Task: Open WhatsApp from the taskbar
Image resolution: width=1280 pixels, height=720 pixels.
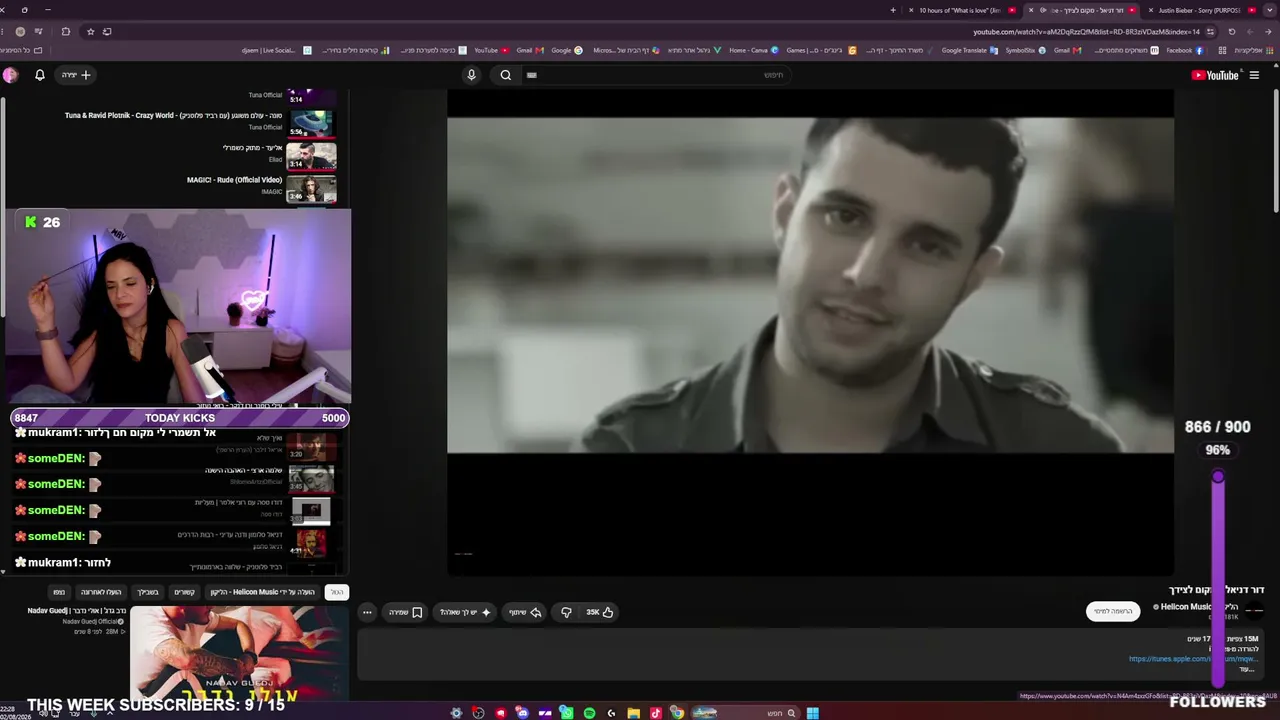Action: [567, 713]
